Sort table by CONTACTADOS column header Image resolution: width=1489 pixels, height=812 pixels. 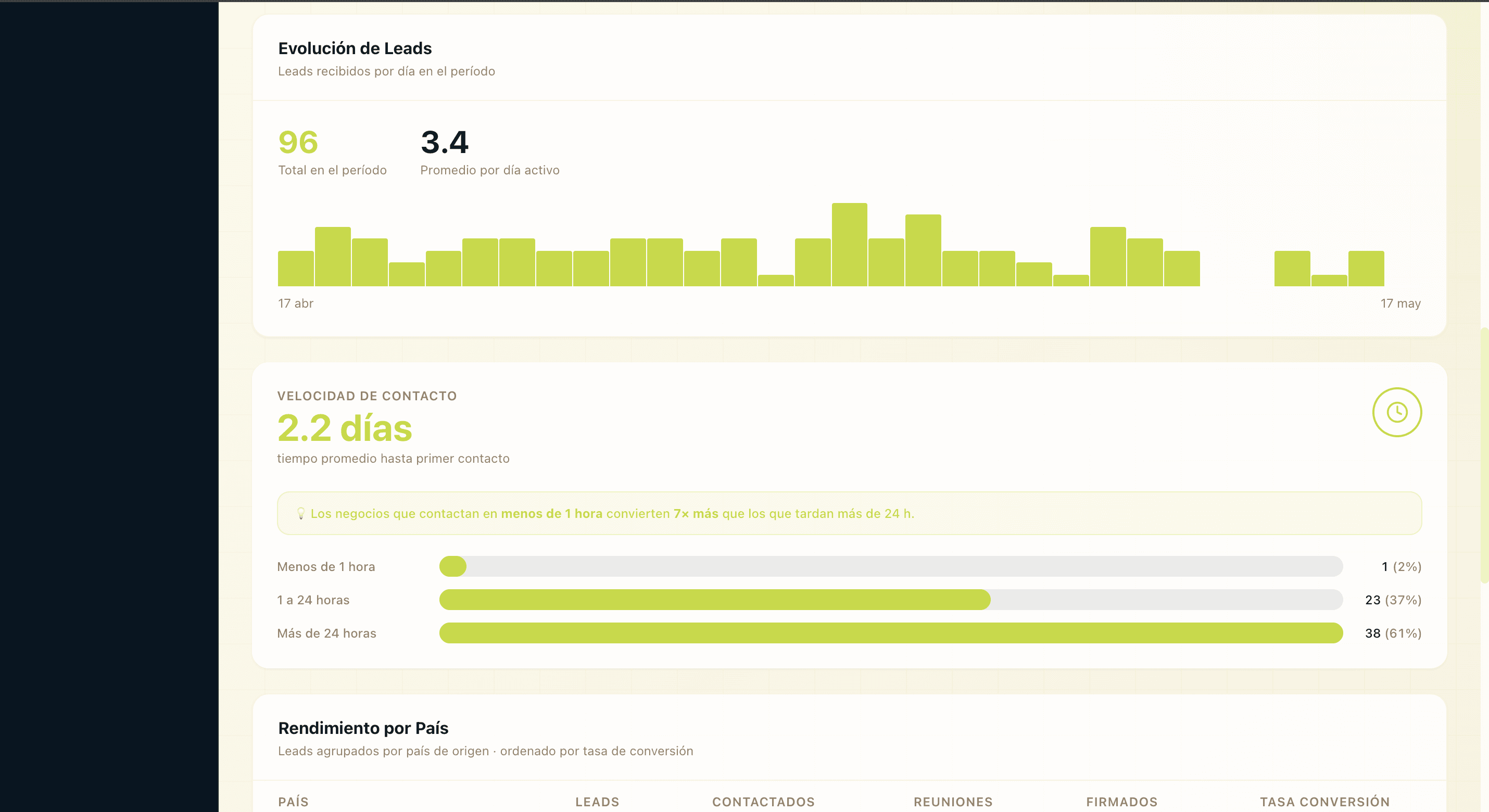763,802
